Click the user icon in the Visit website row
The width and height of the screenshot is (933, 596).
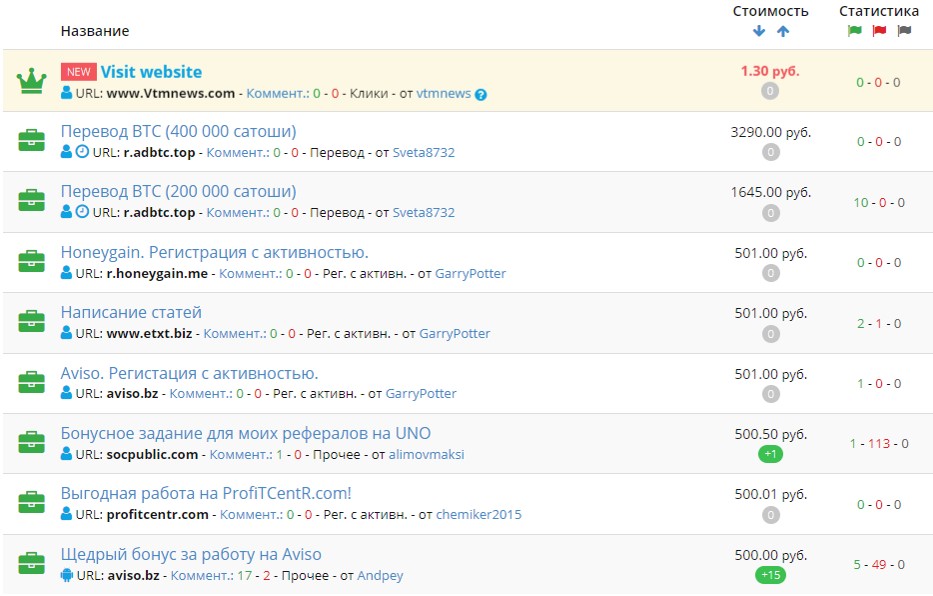point(67,93)
